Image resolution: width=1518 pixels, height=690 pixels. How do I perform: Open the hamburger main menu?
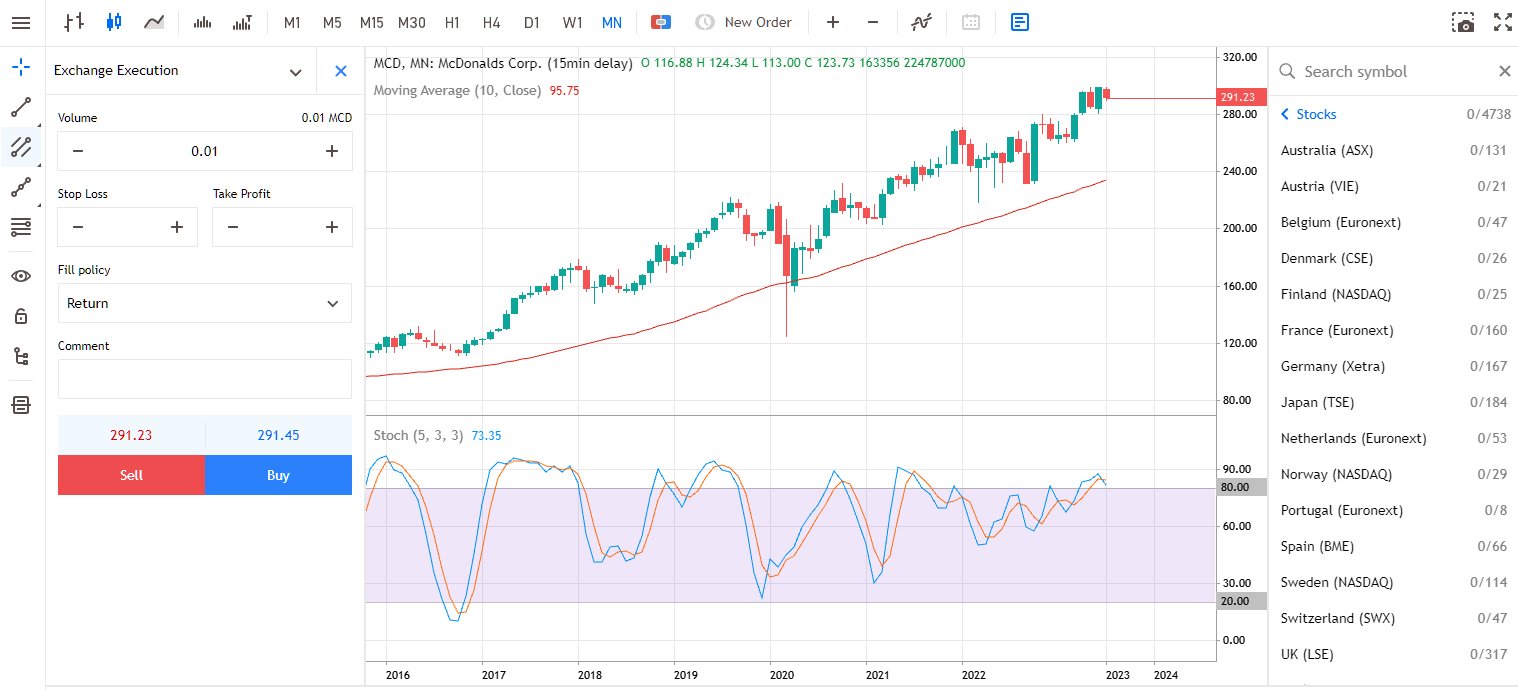click(21, 22)
